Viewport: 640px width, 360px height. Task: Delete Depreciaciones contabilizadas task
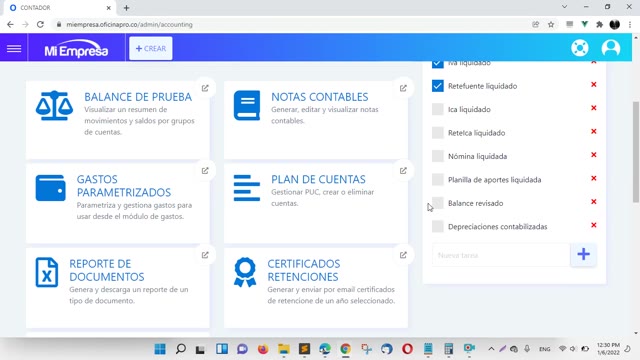click(x=594, y=225)
